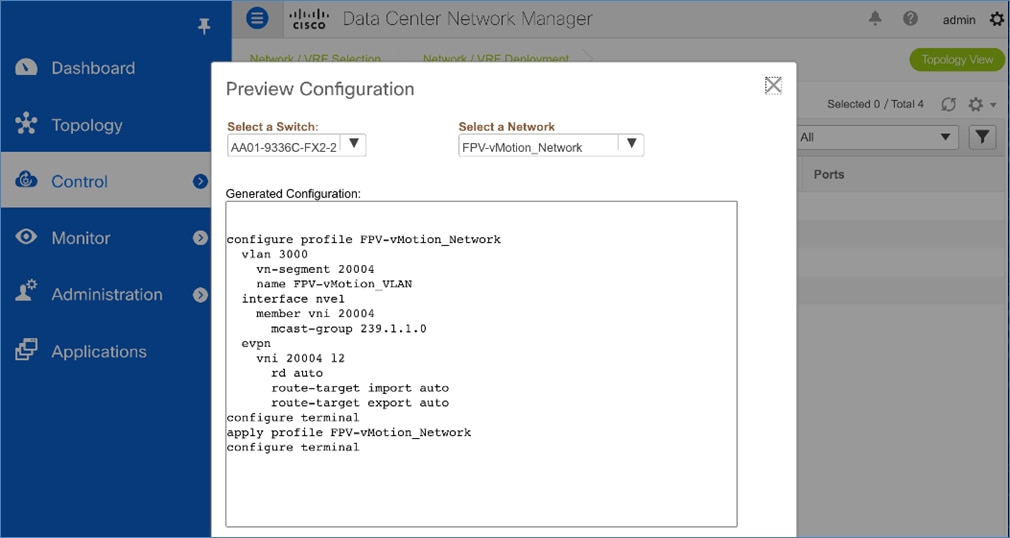
Task: Close the Preview Configuration dialog
Action: pyautogui.click(x=773, y=85)
